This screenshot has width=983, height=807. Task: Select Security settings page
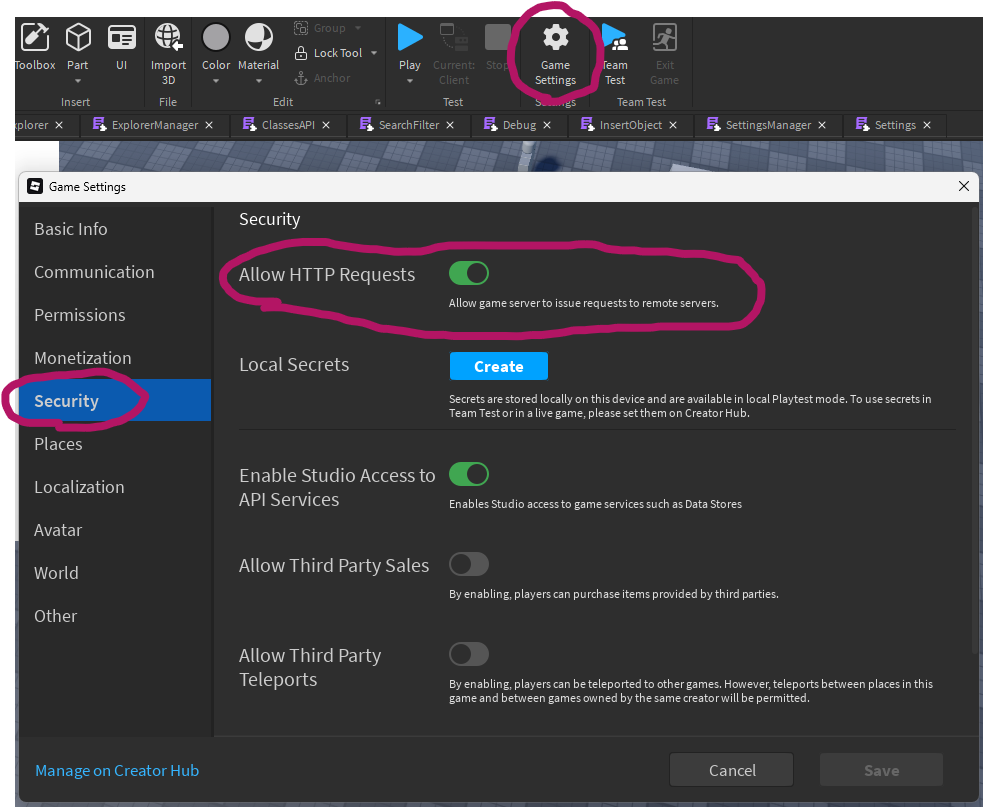click(115, 400)
